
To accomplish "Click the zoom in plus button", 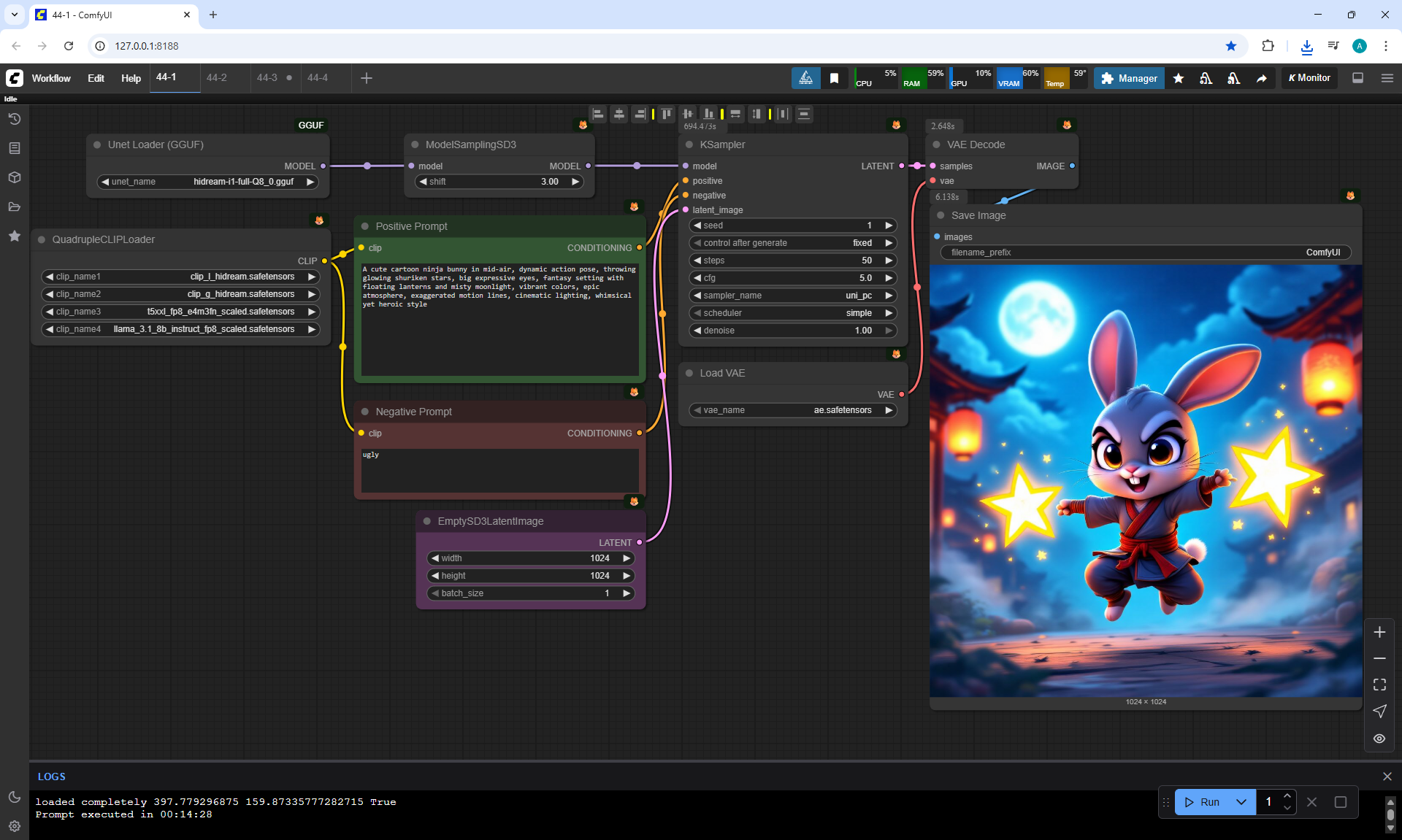I will point(1379,632).
